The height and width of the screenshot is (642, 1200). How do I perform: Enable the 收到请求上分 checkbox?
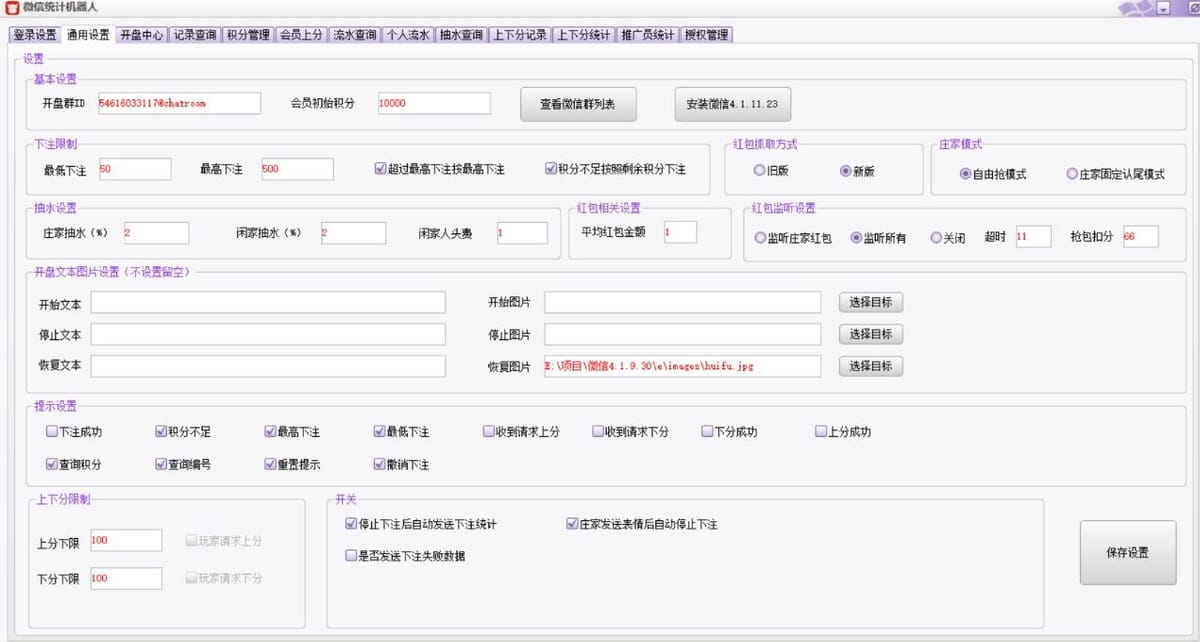(x=520, y=432)
